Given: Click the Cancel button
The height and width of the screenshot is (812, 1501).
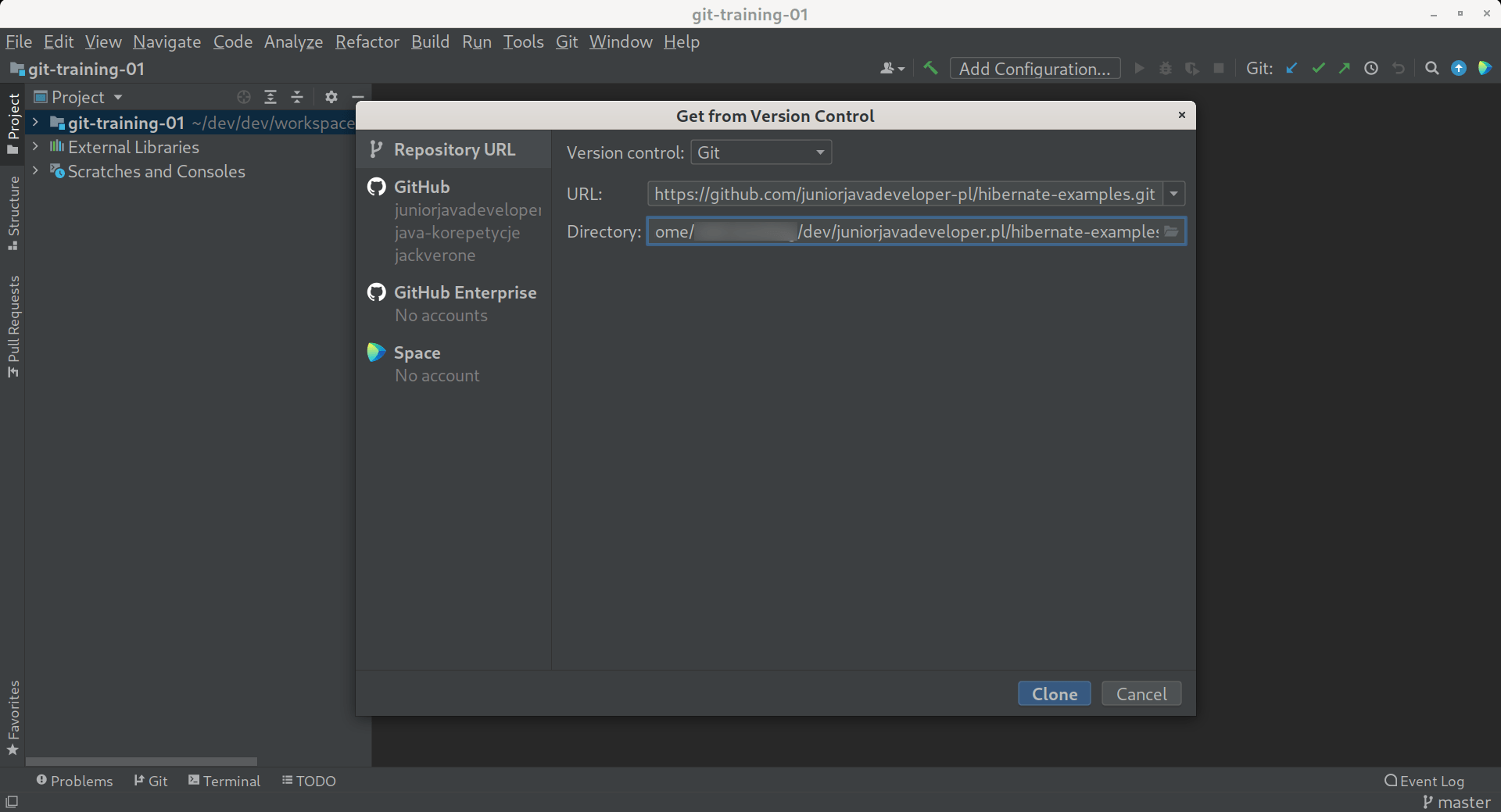Looking at the screenshot, I should click(x=1141, y=694).
